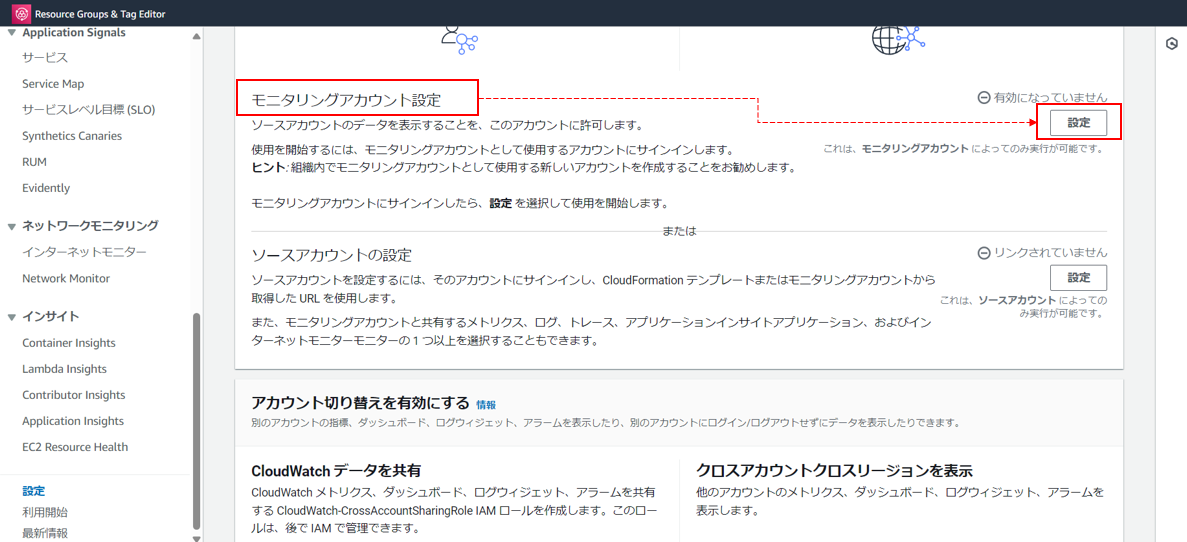Collapse the インサイト section
This screenshot has height=542, width=1187.
tap(11, 317)
